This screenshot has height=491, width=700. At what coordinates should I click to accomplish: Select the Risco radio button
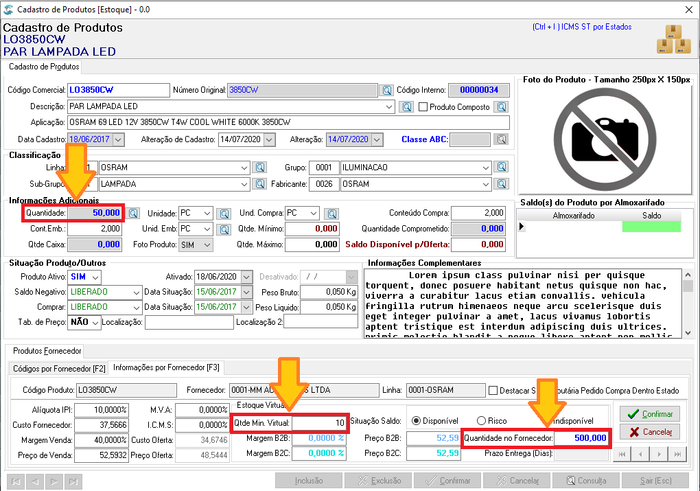[481, 421]
